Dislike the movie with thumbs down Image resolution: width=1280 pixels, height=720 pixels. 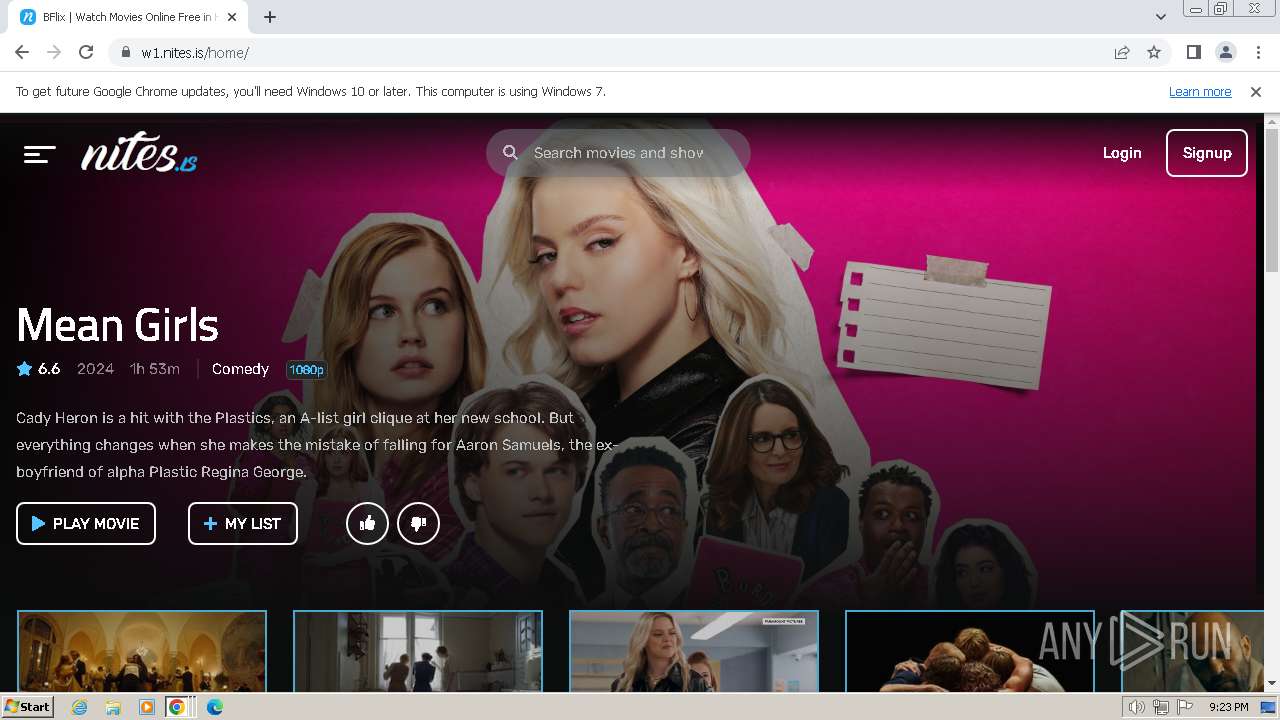pyautogui.click(x=418, y=523)
